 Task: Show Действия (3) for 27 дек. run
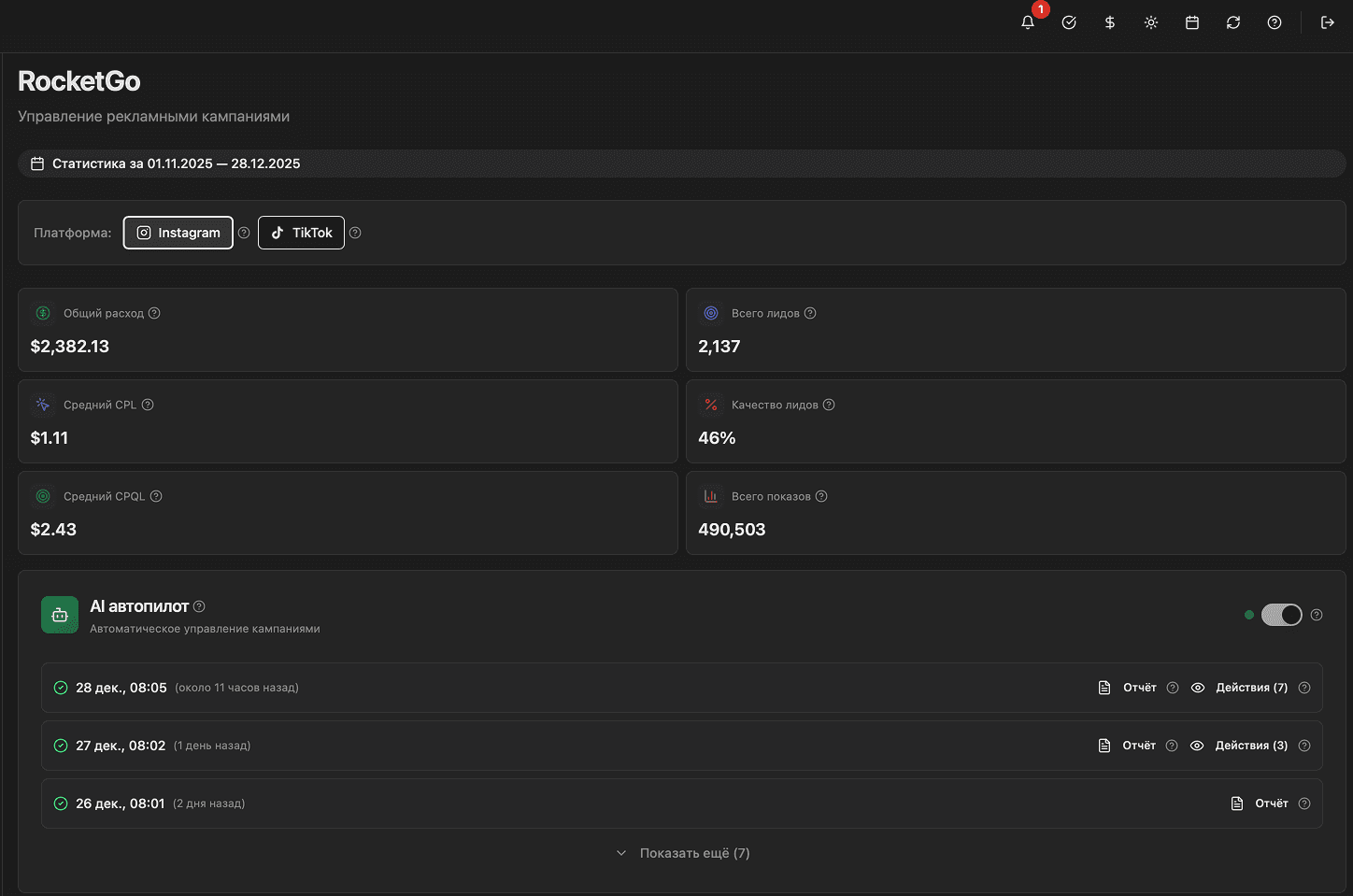coord(1239,746)
